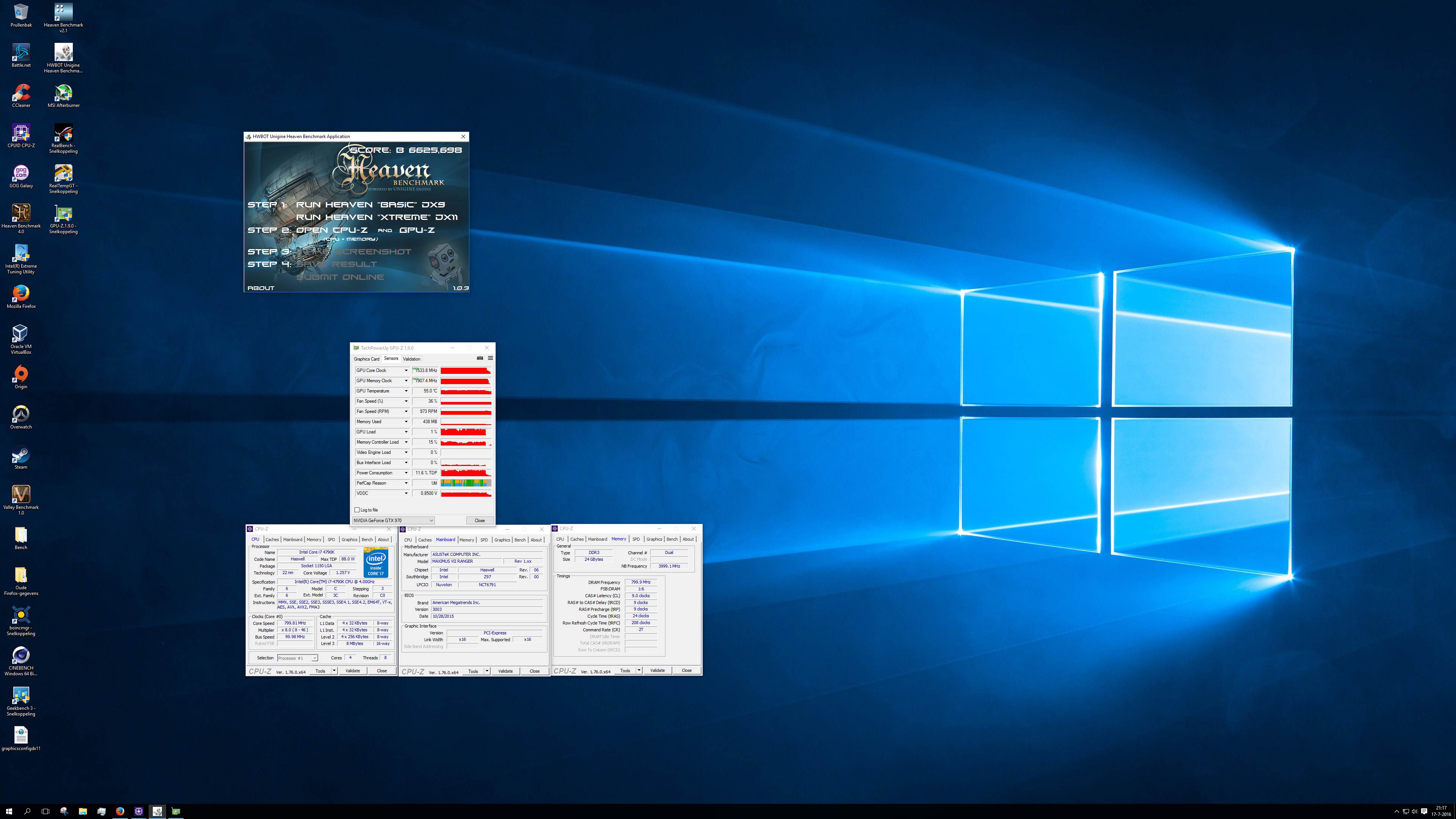Open Tools arrow in Memory CPU-Z window
The height and width of the screenshot is (819, 1456).
point(639,670)
